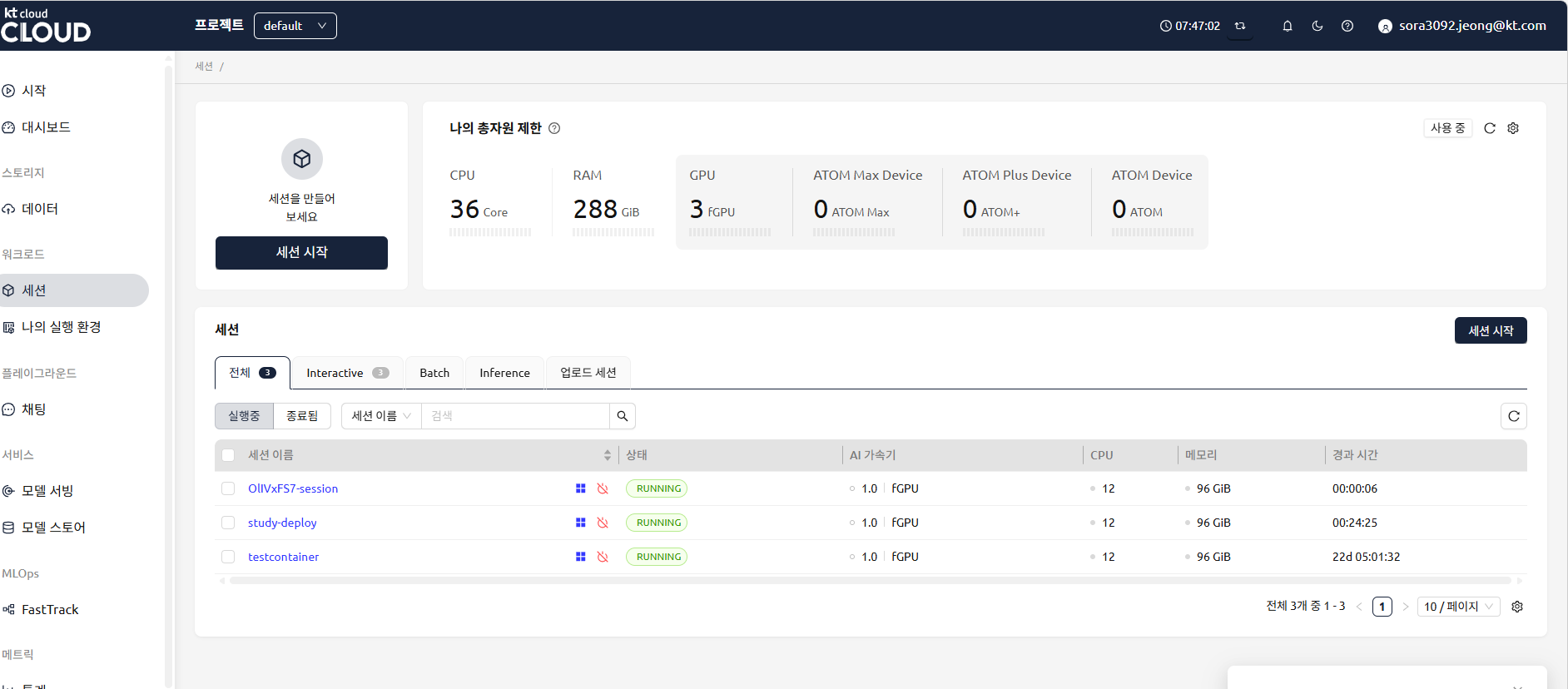Switch to the Batch tab
The height and width of the screenshot is (689, 1568).
[x=434, y=373]
